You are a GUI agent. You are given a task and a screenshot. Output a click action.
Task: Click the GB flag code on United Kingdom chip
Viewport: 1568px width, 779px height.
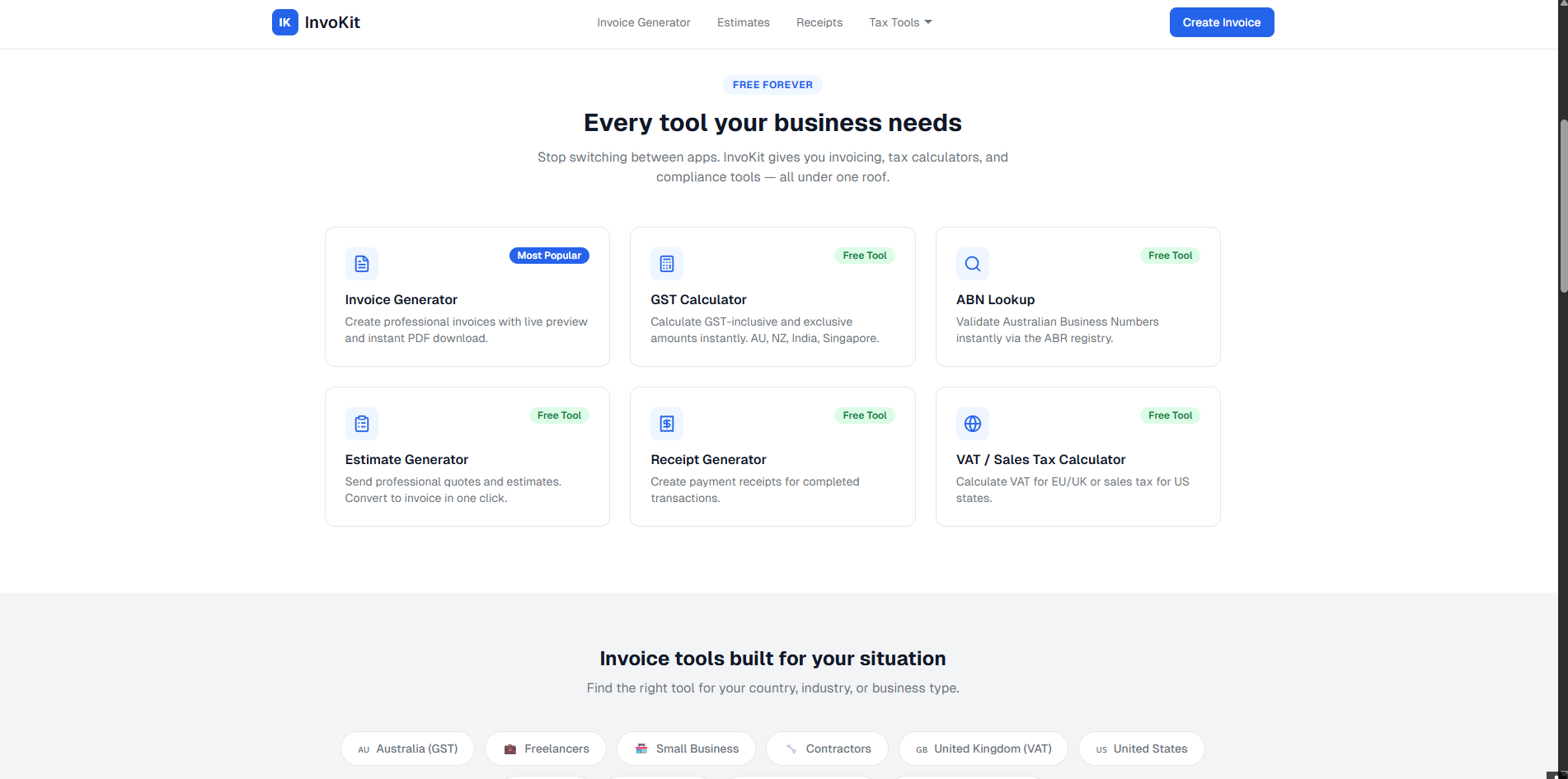(x=922, y=749)
